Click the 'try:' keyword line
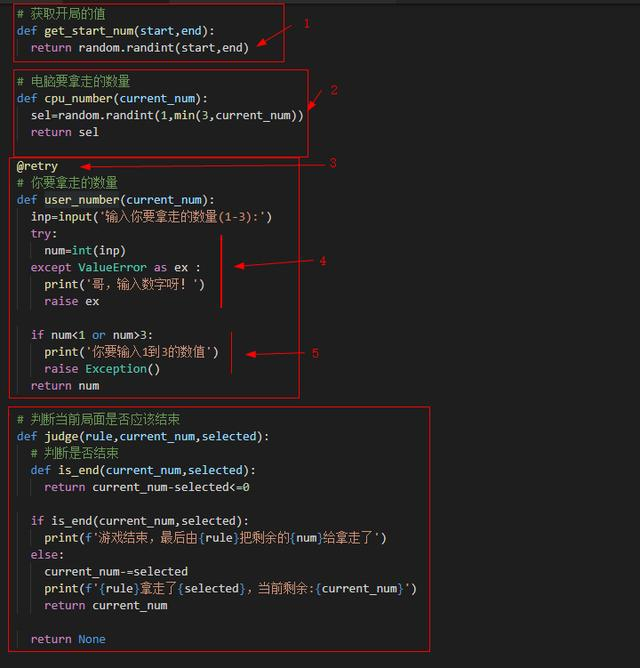Screen dimensions: 640x668 tap(43, 233)
